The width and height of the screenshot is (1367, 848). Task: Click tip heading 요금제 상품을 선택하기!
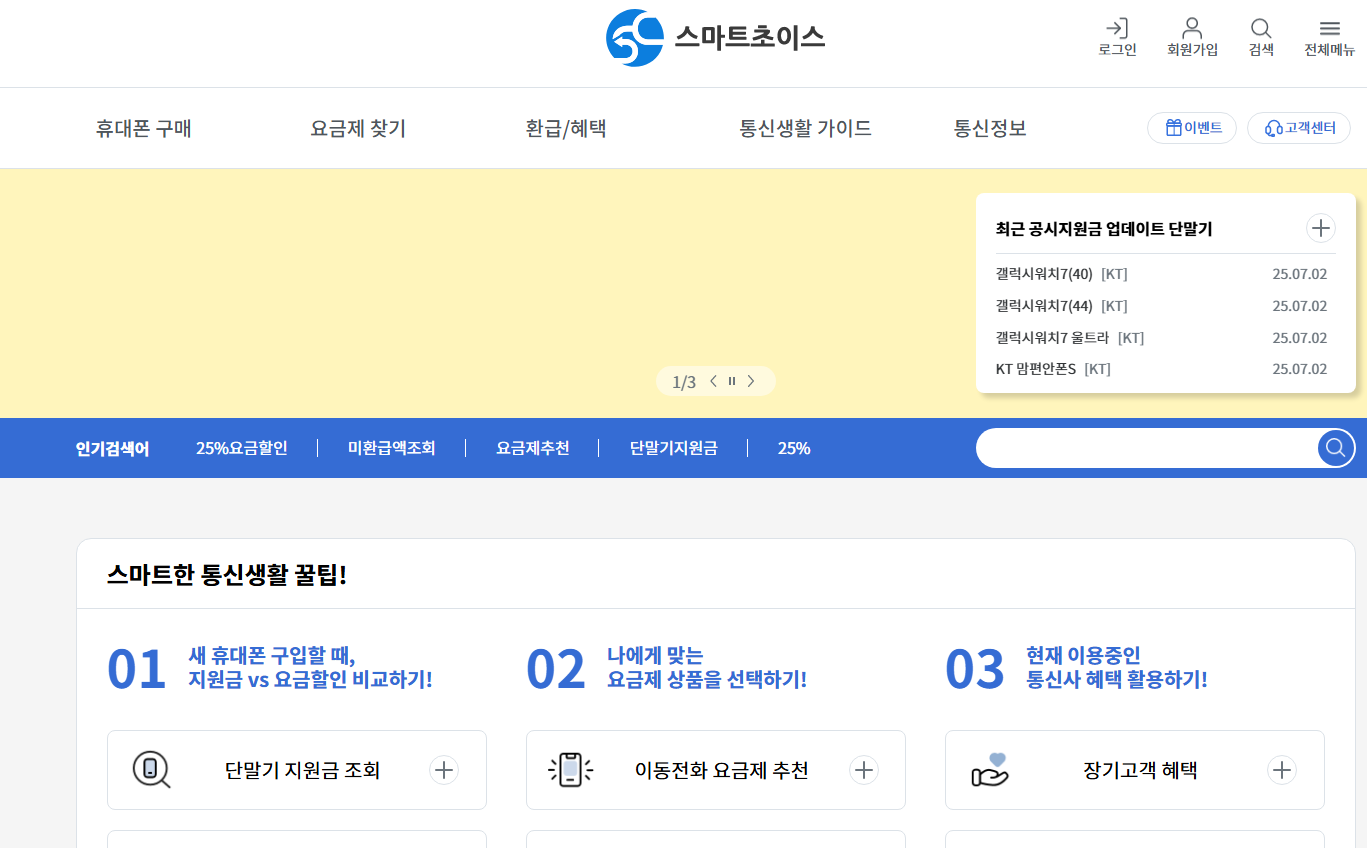click(x=707, y=680)
